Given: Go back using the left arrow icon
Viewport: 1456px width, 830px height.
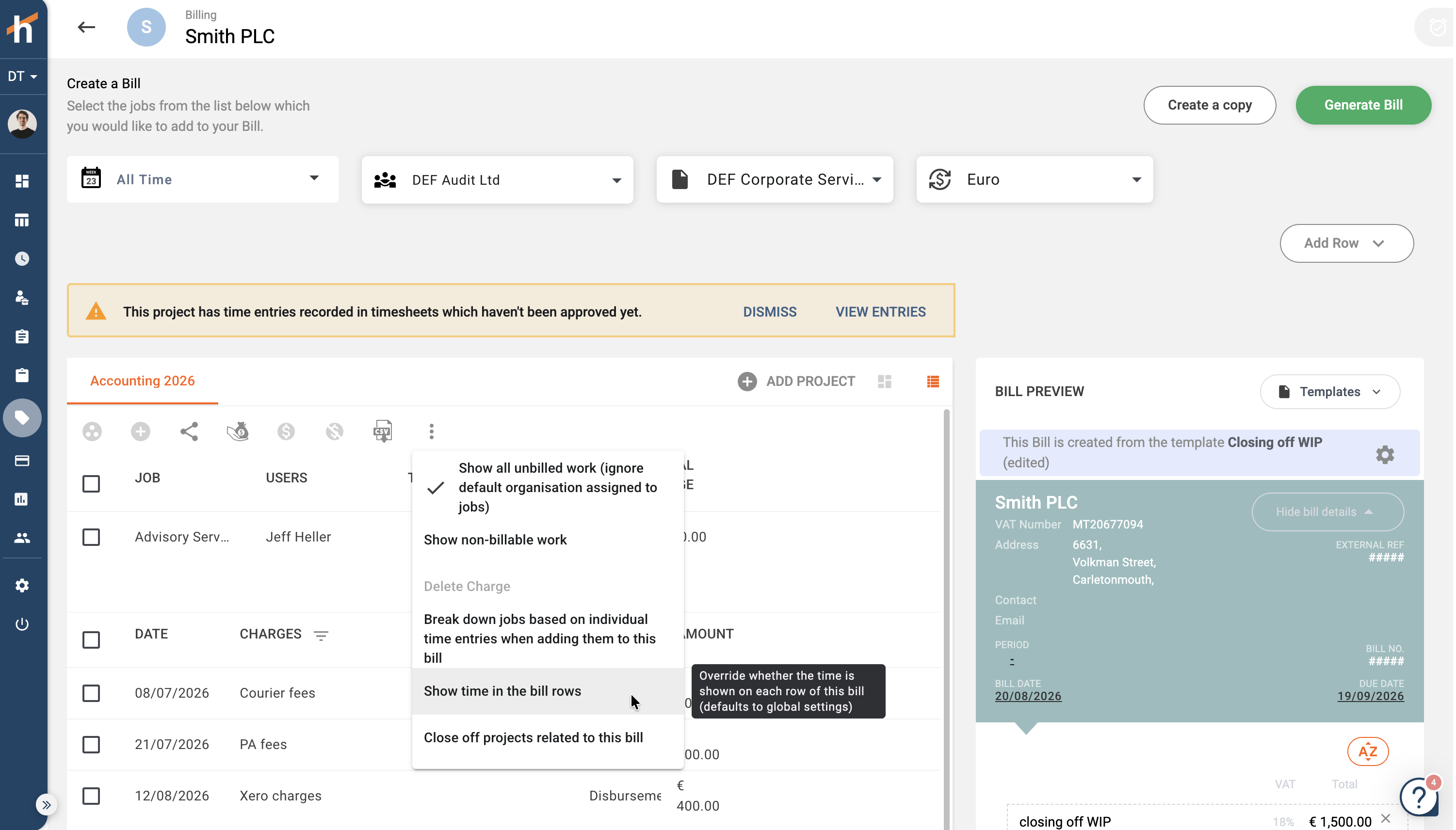Looking at the screenshot, I should click(86, 27).
